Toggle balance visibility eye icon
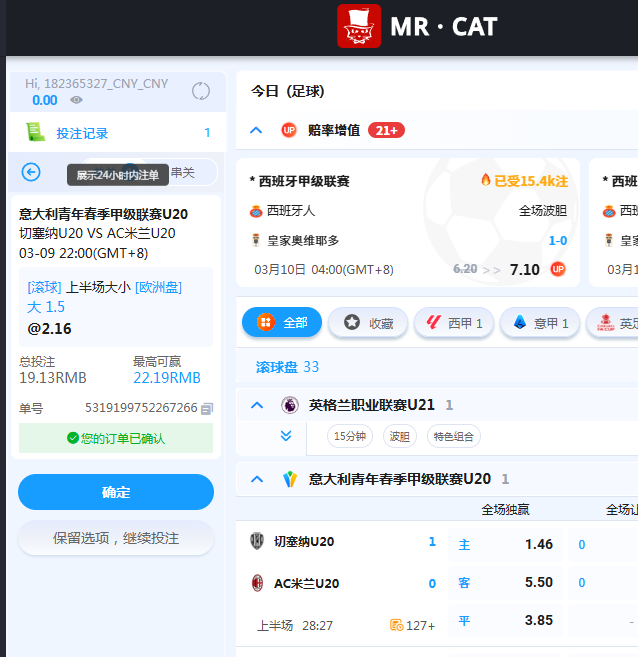The height and width of the screenshot is (657, 638). [76, 100]
